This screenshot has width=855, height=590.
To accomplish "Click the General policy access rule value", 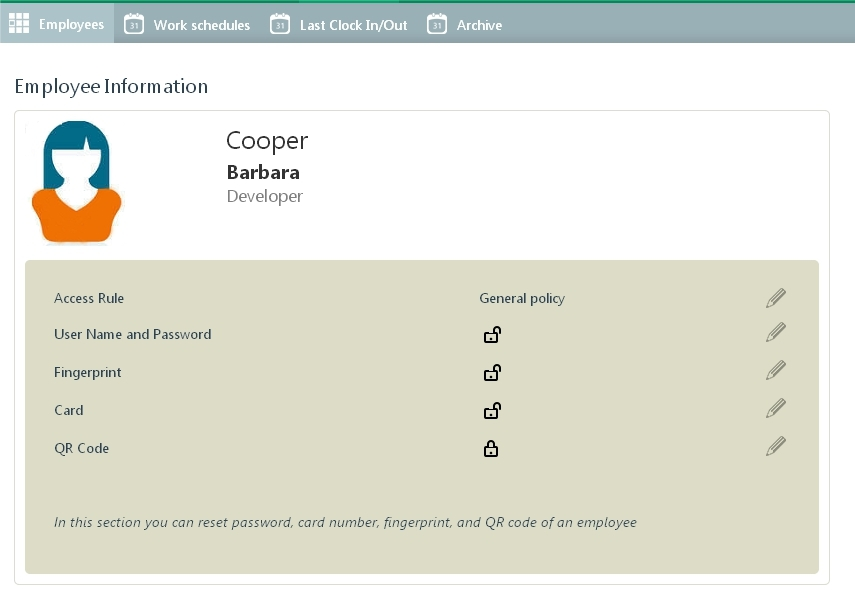I will click(x=522, y=298).
